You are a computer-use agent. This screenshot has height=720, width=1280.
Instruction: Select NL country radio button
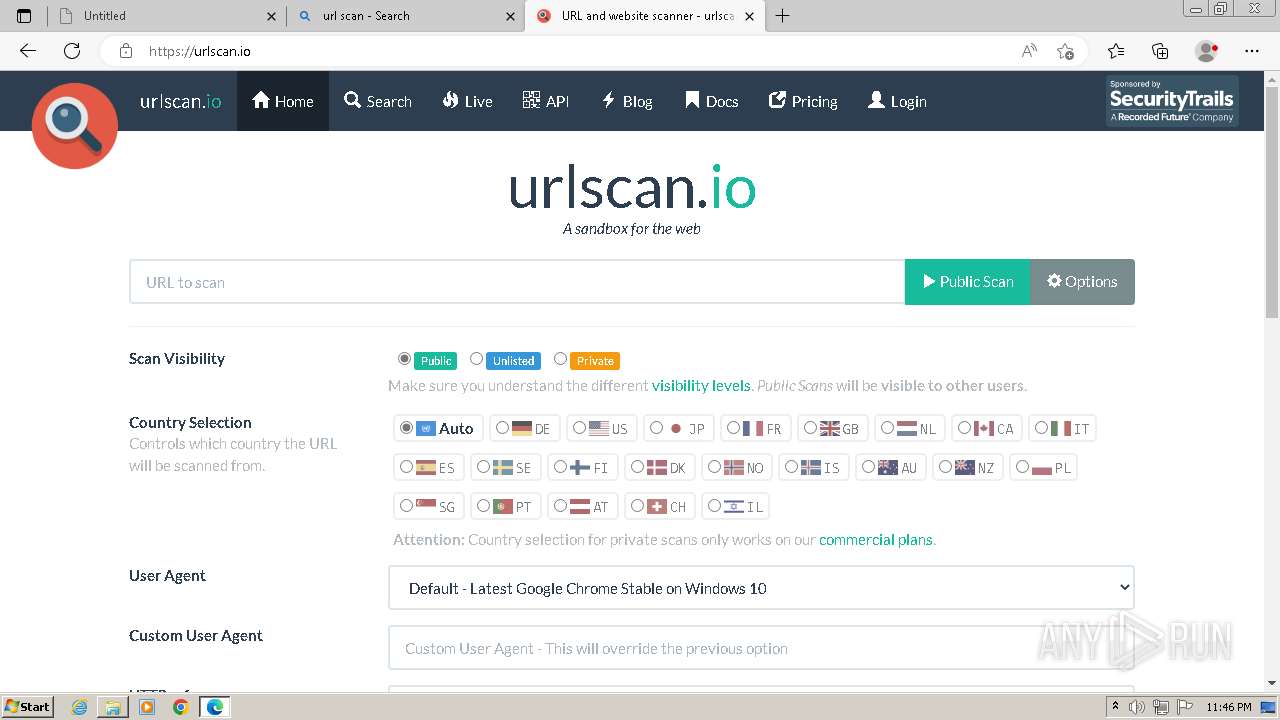[887, 428]
